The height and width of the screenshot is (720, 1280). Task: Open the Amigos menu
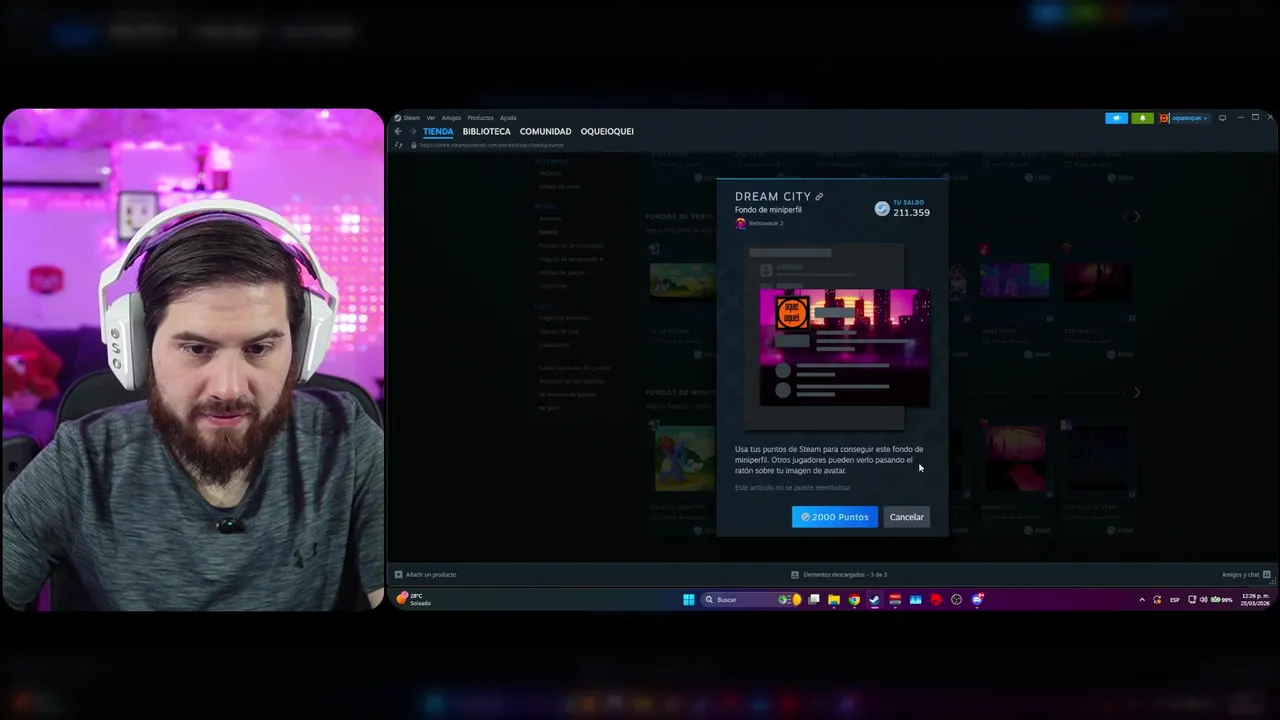(451, 118)
